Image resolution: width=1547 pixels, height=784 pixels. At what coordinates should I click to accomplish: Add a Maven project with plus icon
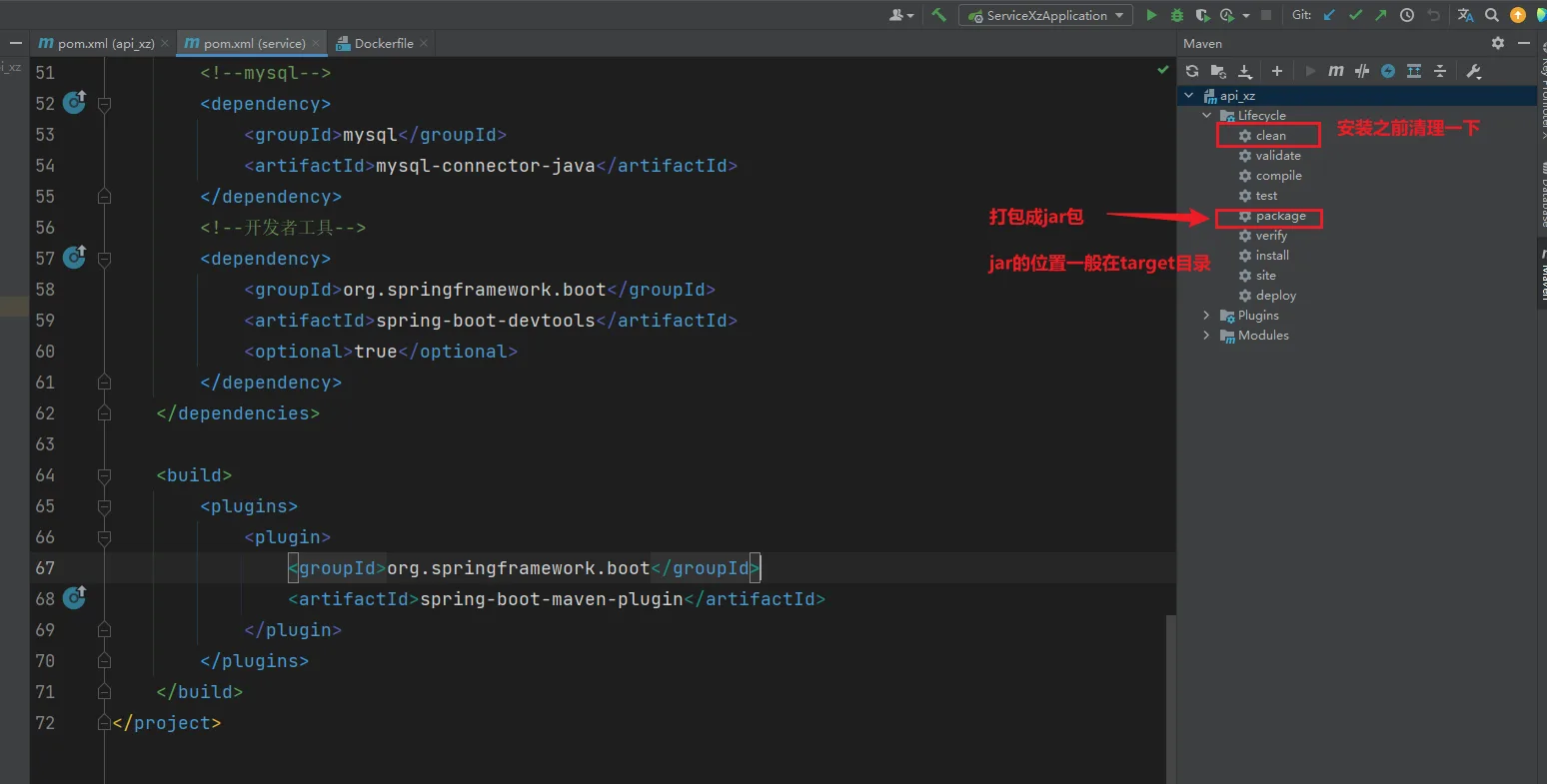coord(1277,71)
